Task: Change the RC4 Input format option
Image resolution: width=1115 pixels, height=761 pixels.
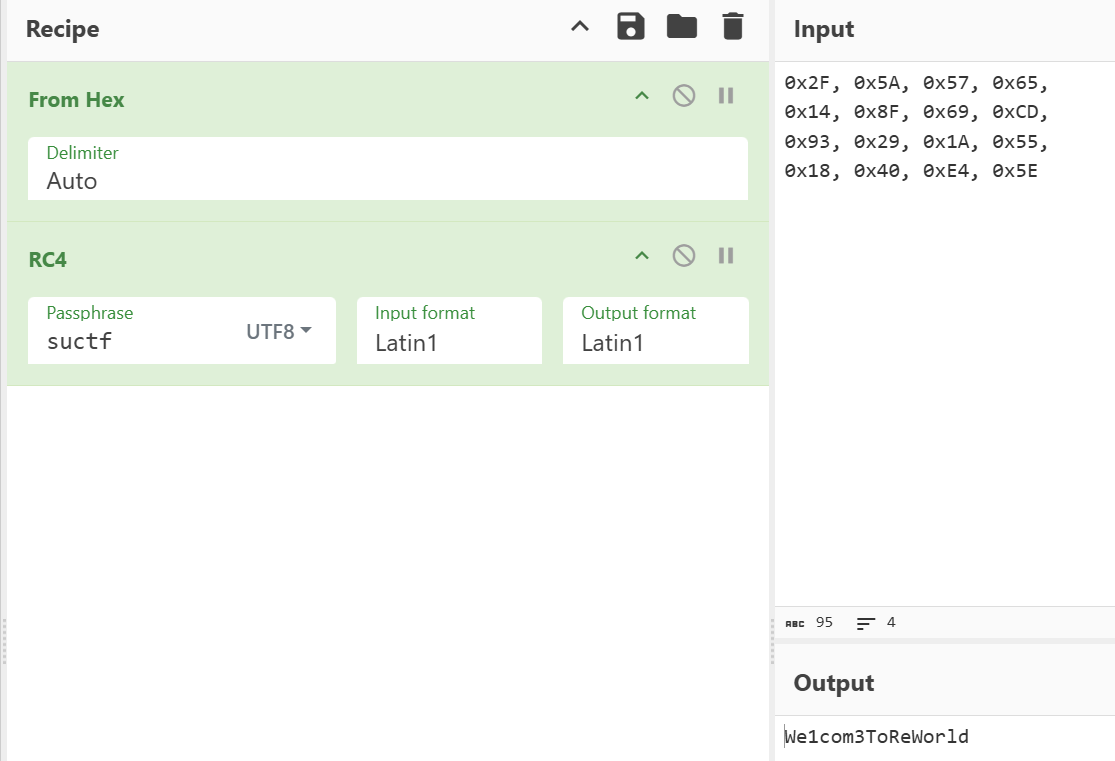Action: tap(449, 343)
